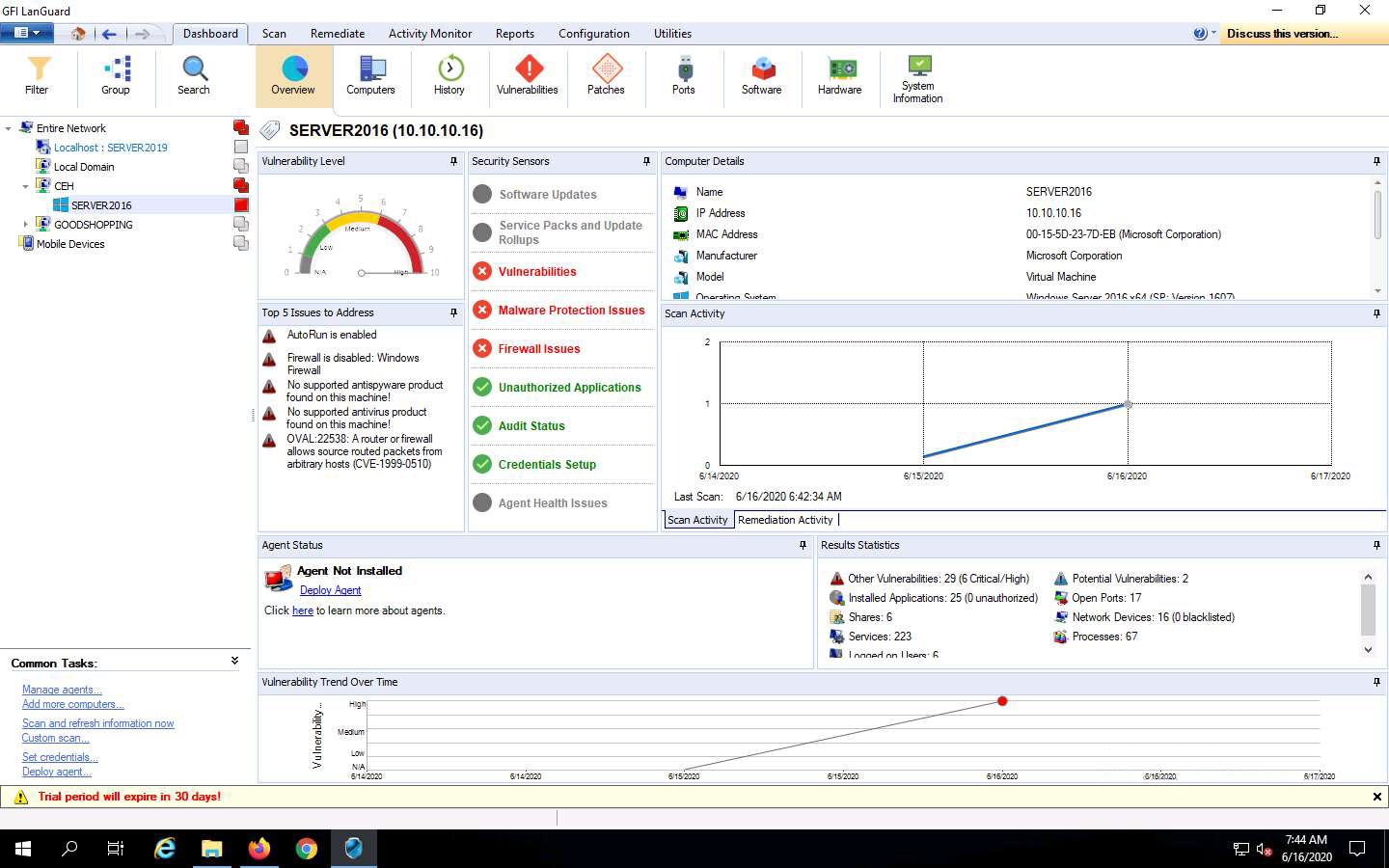The height and width of the screenshot is (868, 1389).
Task: Open the Ports view
Action: (684, 75)
